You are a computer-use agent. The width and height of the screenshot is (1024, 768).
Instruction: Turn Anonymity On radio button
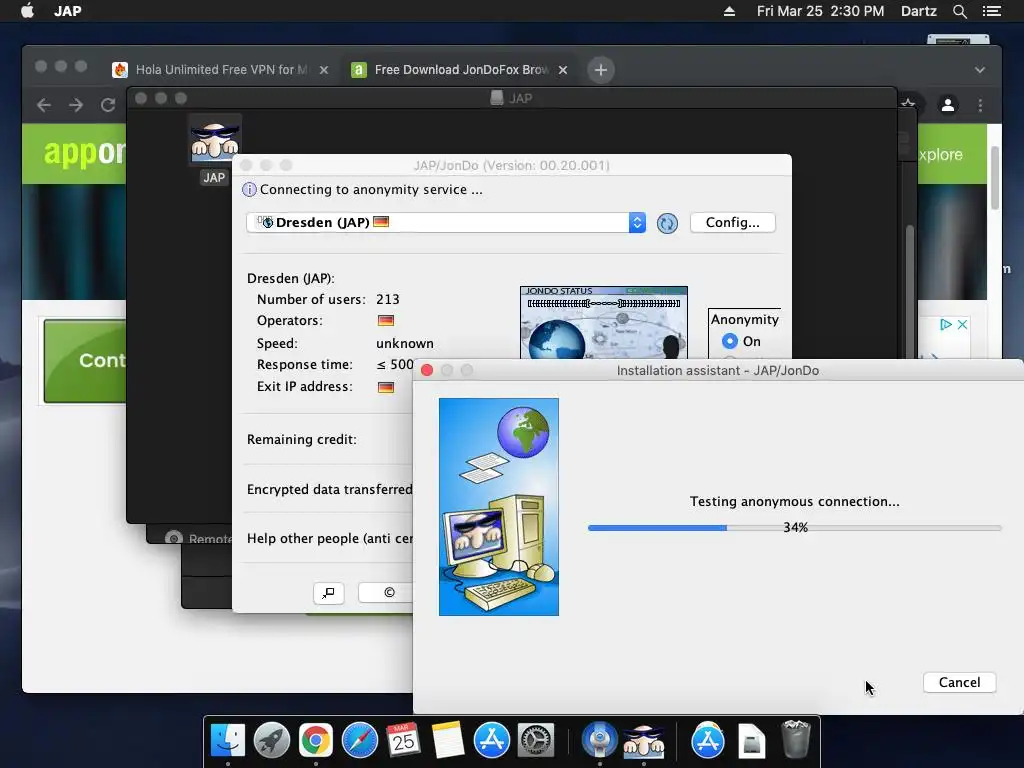[729, 341]
